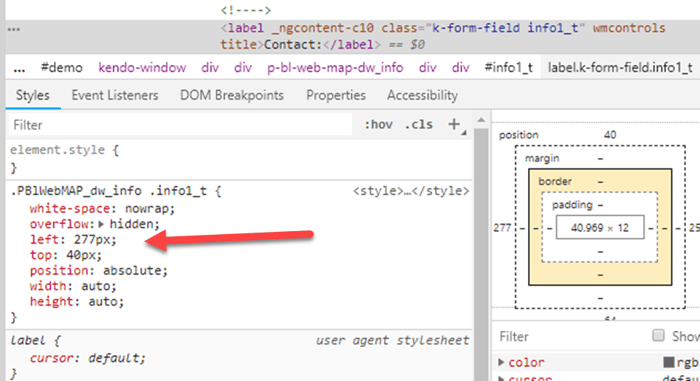Open the .cls class editor
The height and width of the screenshot is (381, 700).
coord(418,125)
